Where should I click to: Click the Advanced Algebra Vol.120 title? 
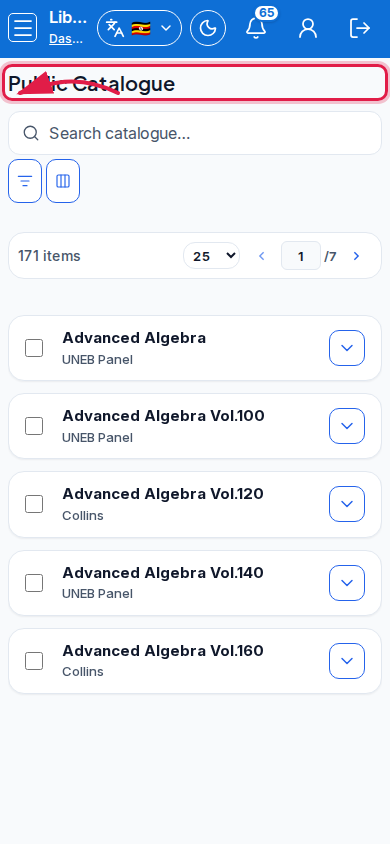point(163,494)
